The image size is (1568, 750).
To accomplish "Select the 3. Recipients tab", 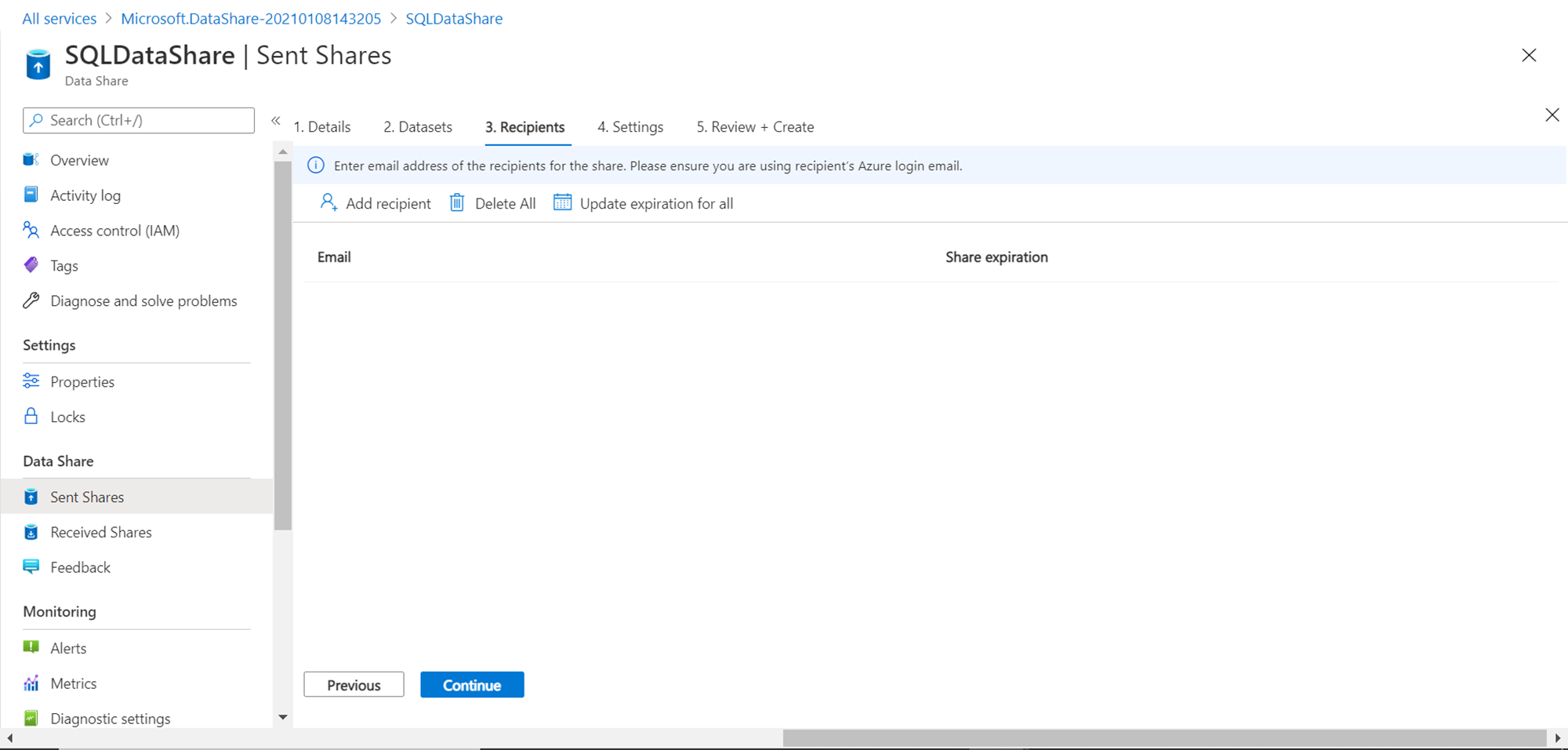I will click(x=525, y=127).
